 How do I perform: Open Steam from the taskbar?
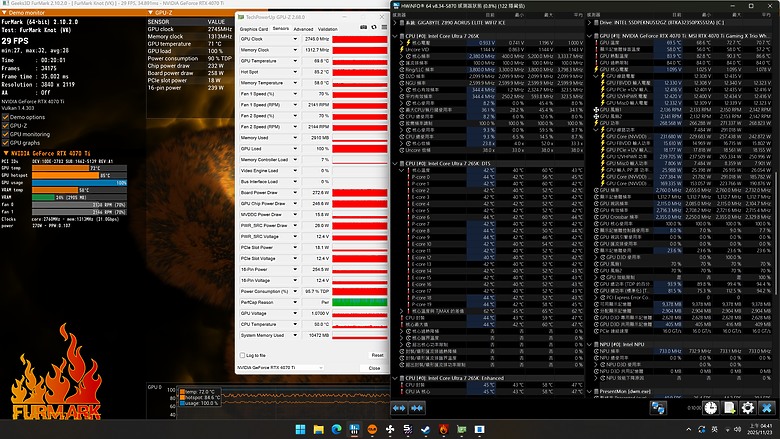click(425, 429)
